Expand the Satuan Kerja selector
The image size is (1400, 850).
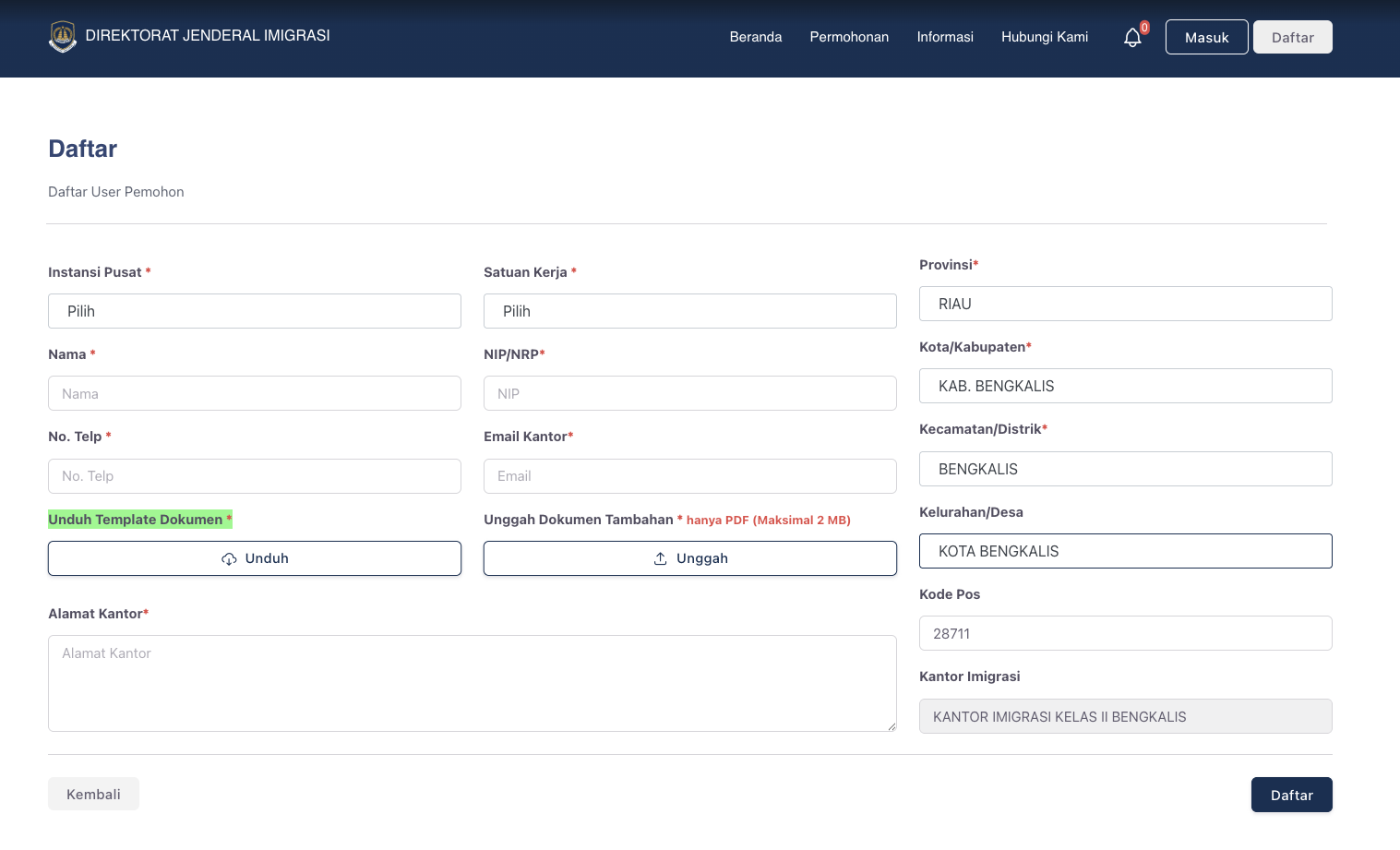(689, 312)
